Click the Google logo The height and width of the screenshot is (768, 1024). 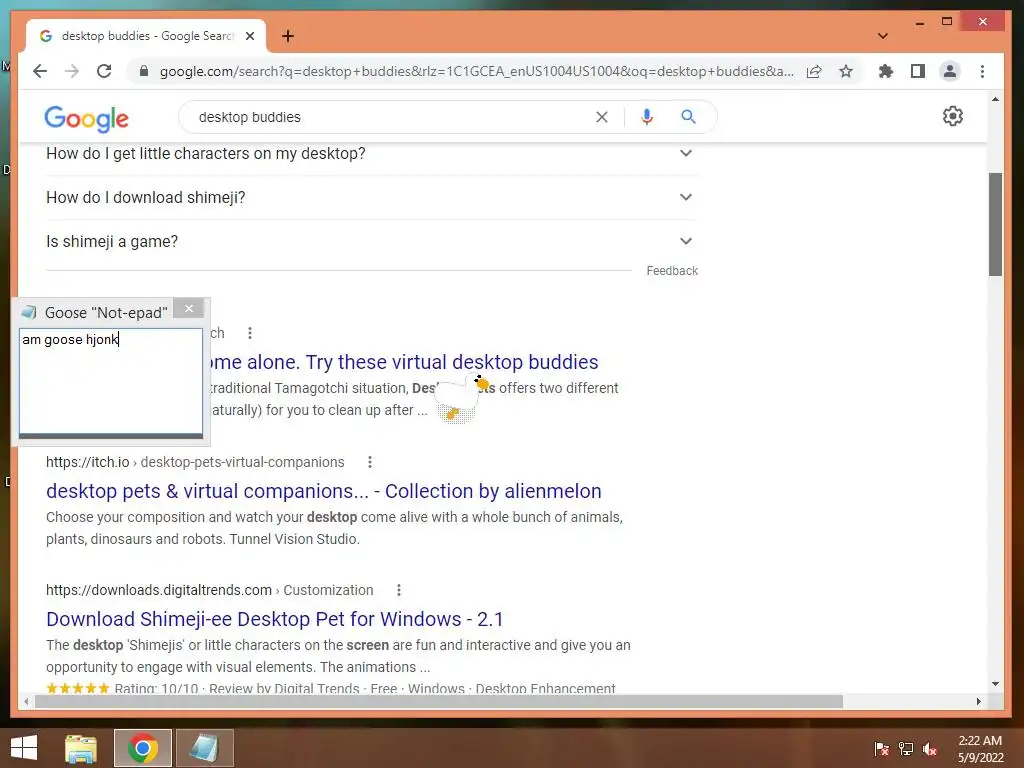coord(86,118)
